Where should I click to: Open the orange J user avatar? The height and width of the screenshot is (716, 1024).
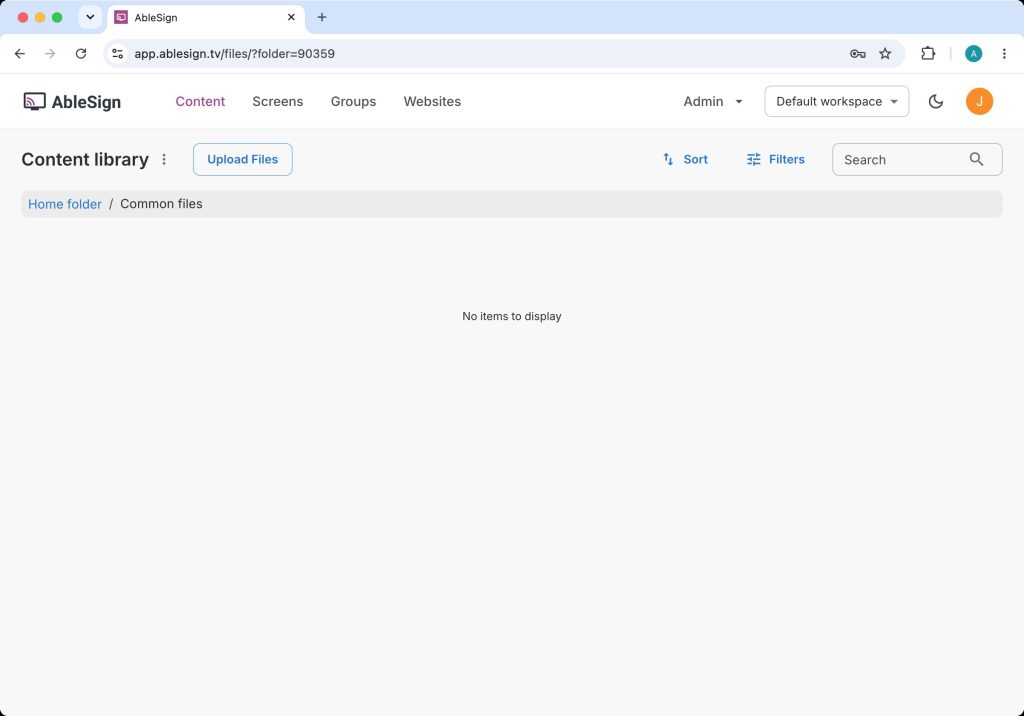click(x=979, y=101)
